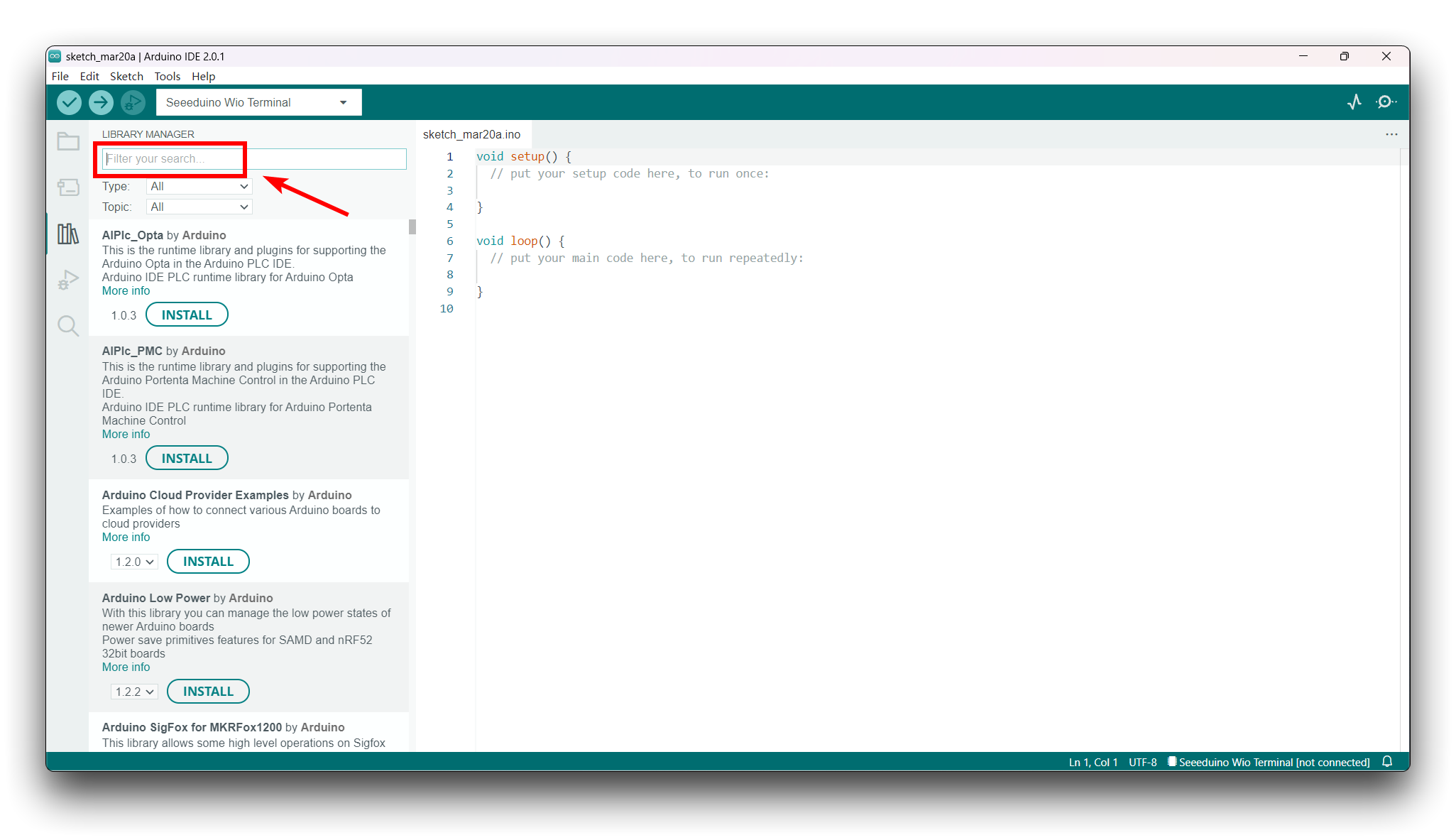Open the File menu

pos(60,76)
